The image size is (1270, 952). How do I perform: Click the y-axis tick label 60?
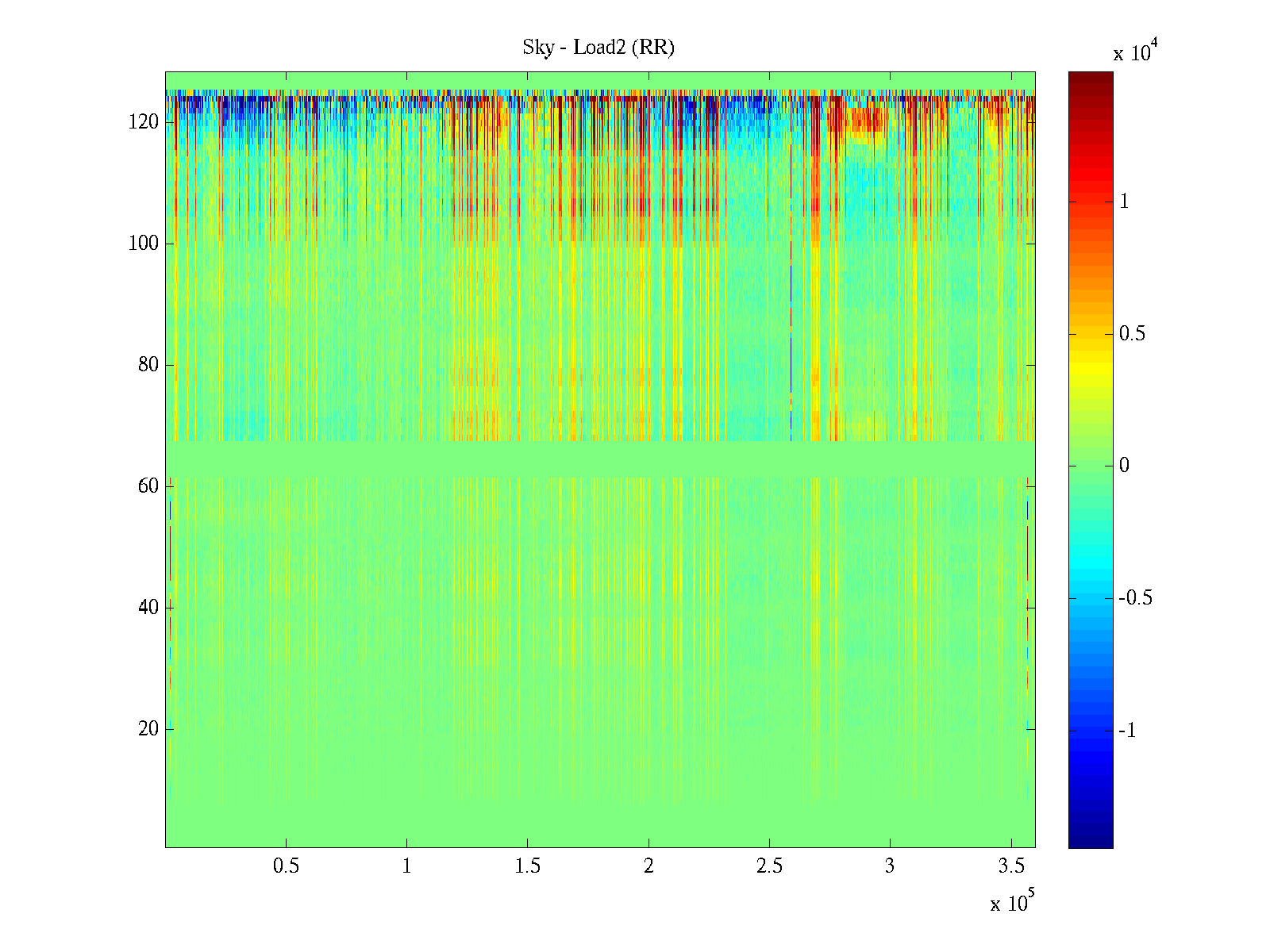148,486
